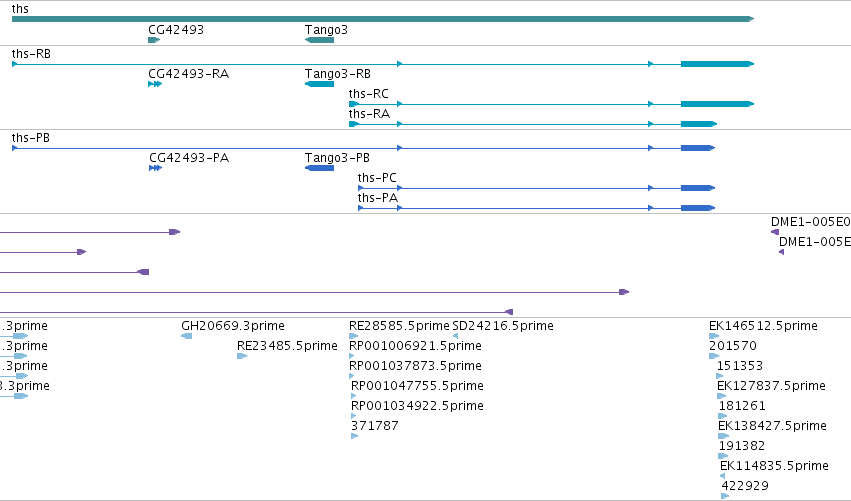Viewport: 851px width, 501px height.
Task: Select the thick final exon of ths-RA
Action: (699, 124)
